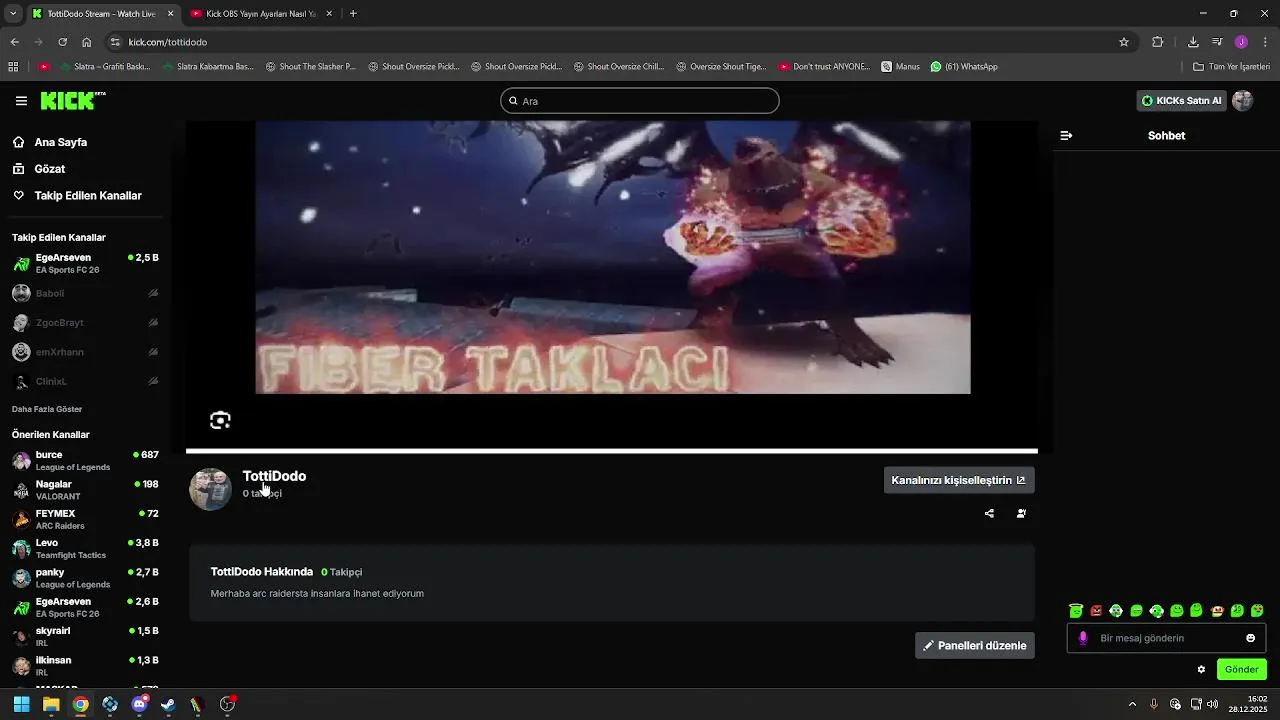Open recommended channel Nagalar
The image size is (1280, 720).
click(85, 490)
